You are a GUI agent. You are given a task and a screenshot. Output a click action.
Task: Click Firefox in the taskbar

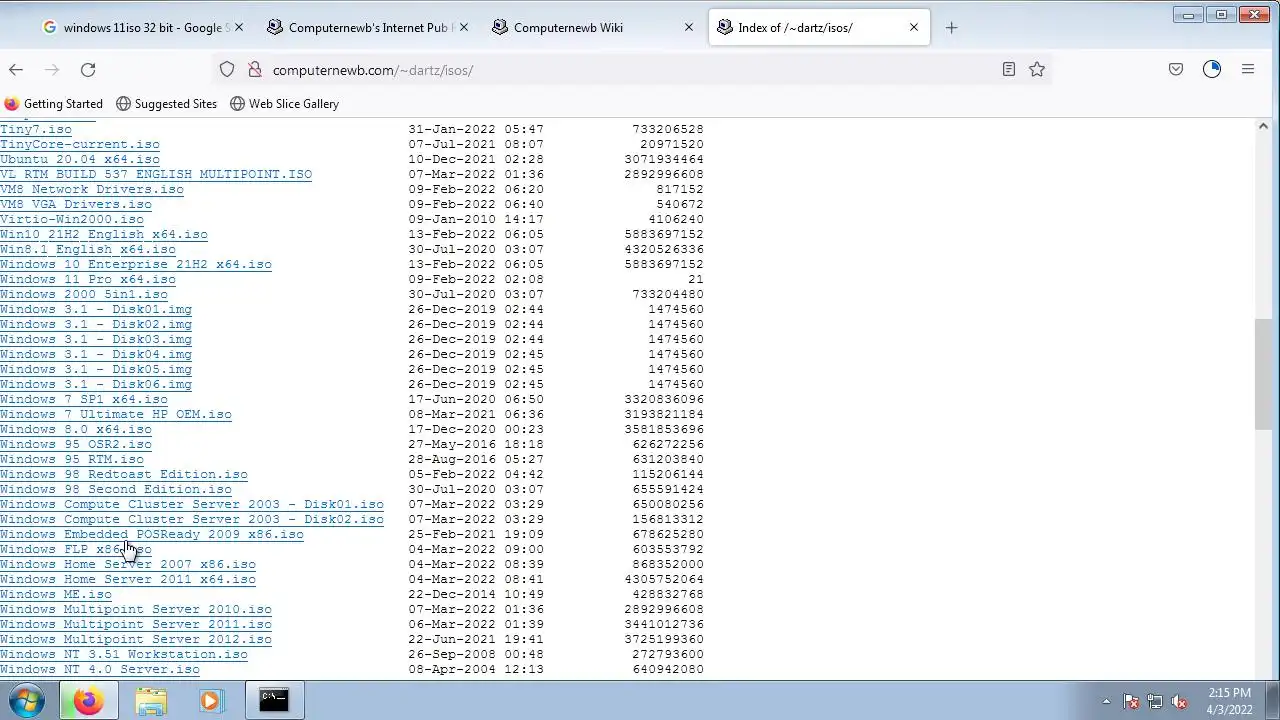coord(88,701)
